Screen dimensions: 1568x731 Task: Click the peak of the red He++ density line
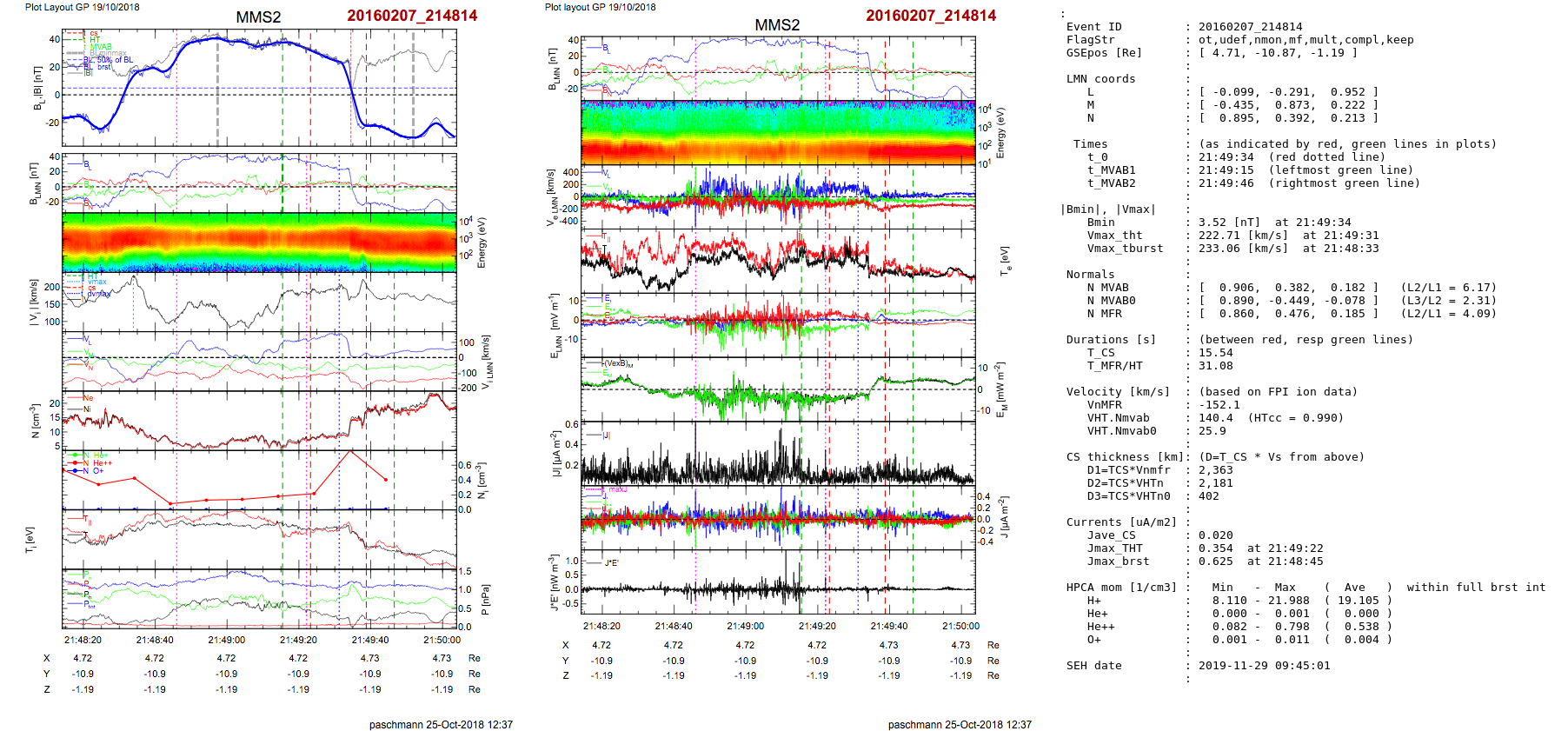pyautogui.click(x=350, y=451)
